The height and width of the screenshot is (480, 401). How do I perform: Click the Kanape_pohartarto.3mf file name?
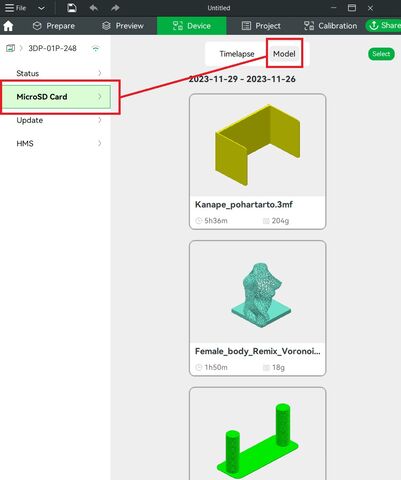click(244, 204)
